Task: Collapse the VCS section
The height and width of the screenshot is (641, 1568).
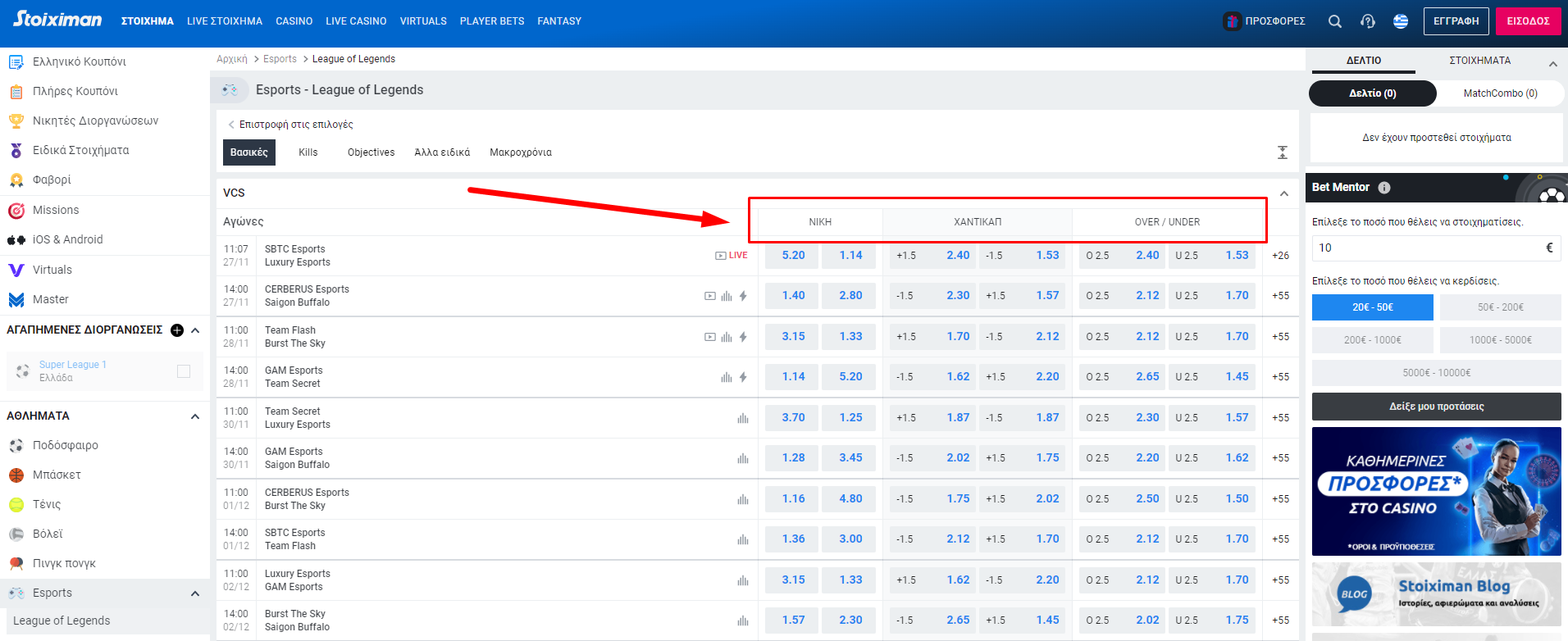Action: click(1284, 193)
